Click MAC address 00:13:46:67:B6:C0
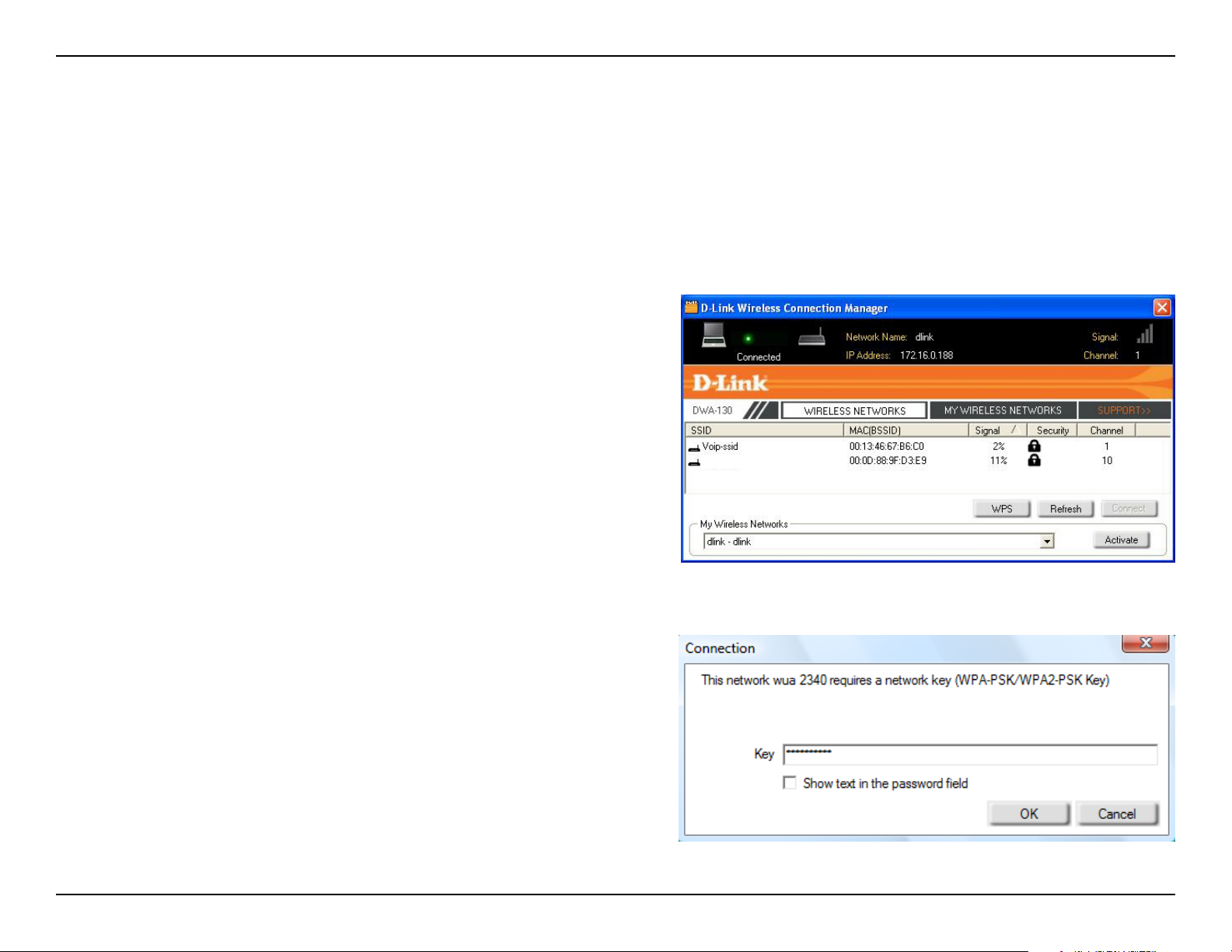Image resolution: width=1232 pixels, height=952 pixels. coord(886,447)
